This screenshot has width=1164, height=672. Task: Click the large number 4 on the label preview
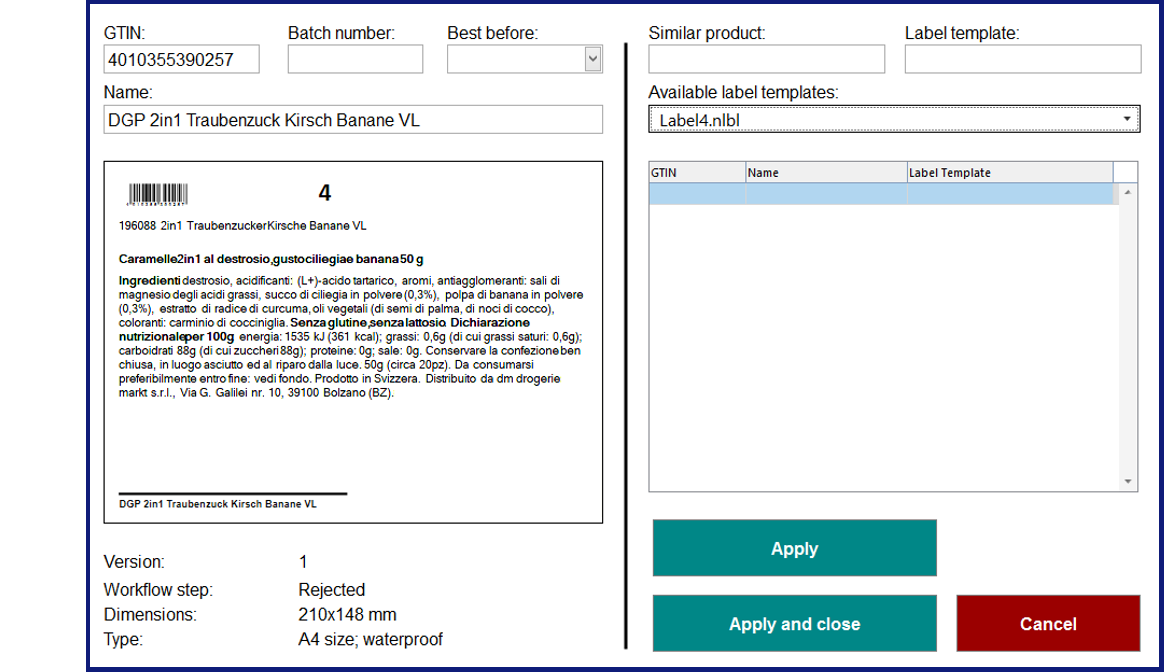(324, 193)
